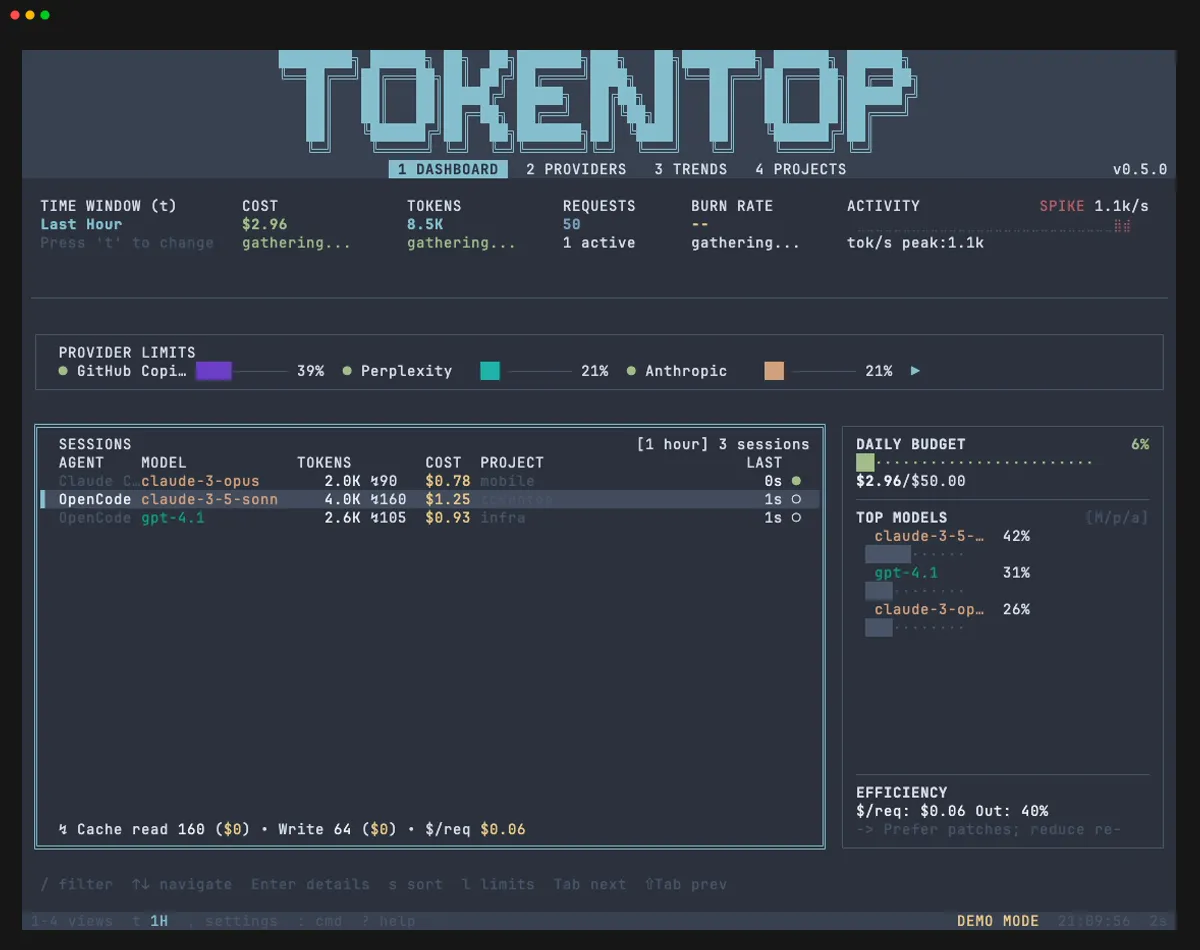The image size is (1200, 950).
Task: Switch to the 2 PROVIDERS tab
Action: tap(576, 170)
